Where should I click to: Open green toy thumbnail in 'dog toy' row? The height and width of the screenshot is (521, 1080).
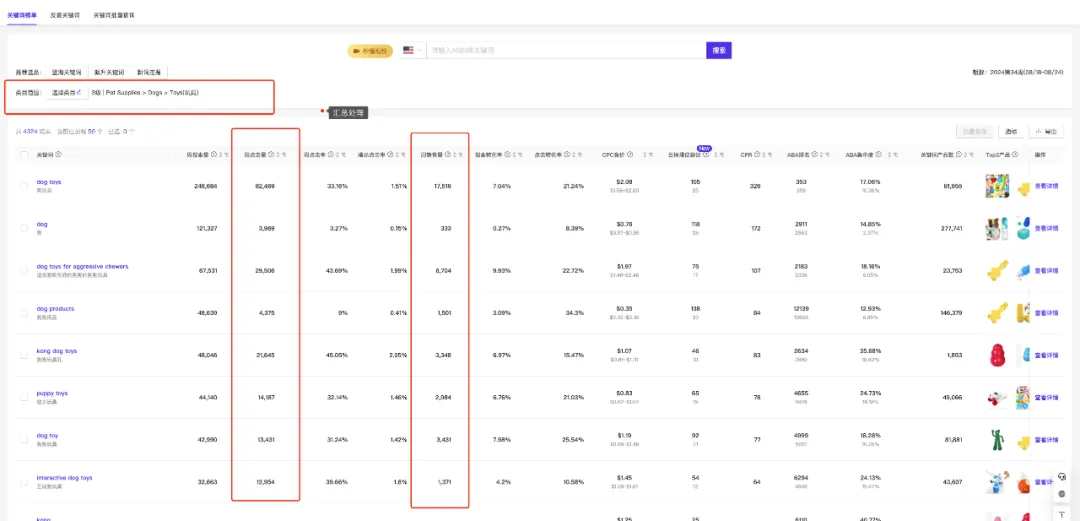[x=997, y=439]
